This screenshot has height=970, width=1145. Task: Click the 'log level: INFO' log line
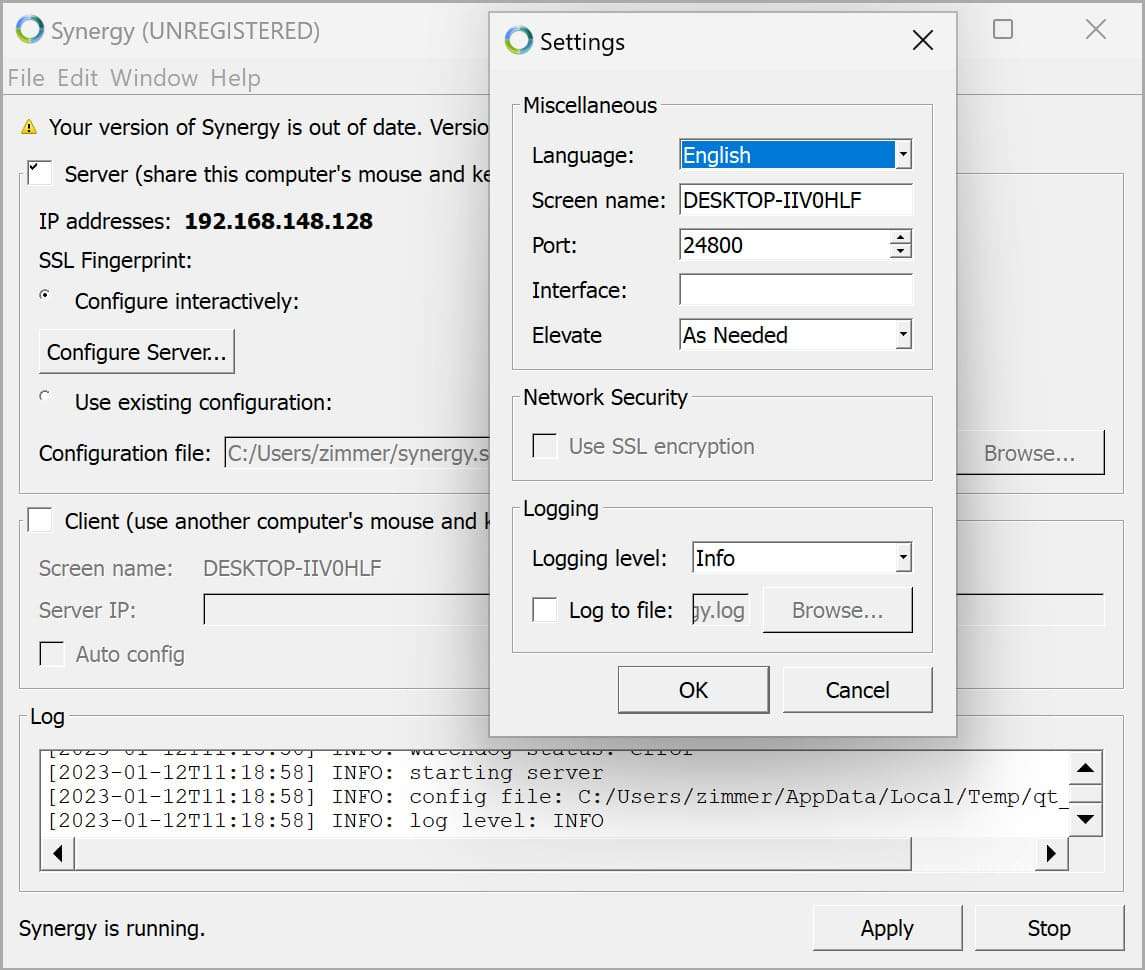[x=326, y=821]
